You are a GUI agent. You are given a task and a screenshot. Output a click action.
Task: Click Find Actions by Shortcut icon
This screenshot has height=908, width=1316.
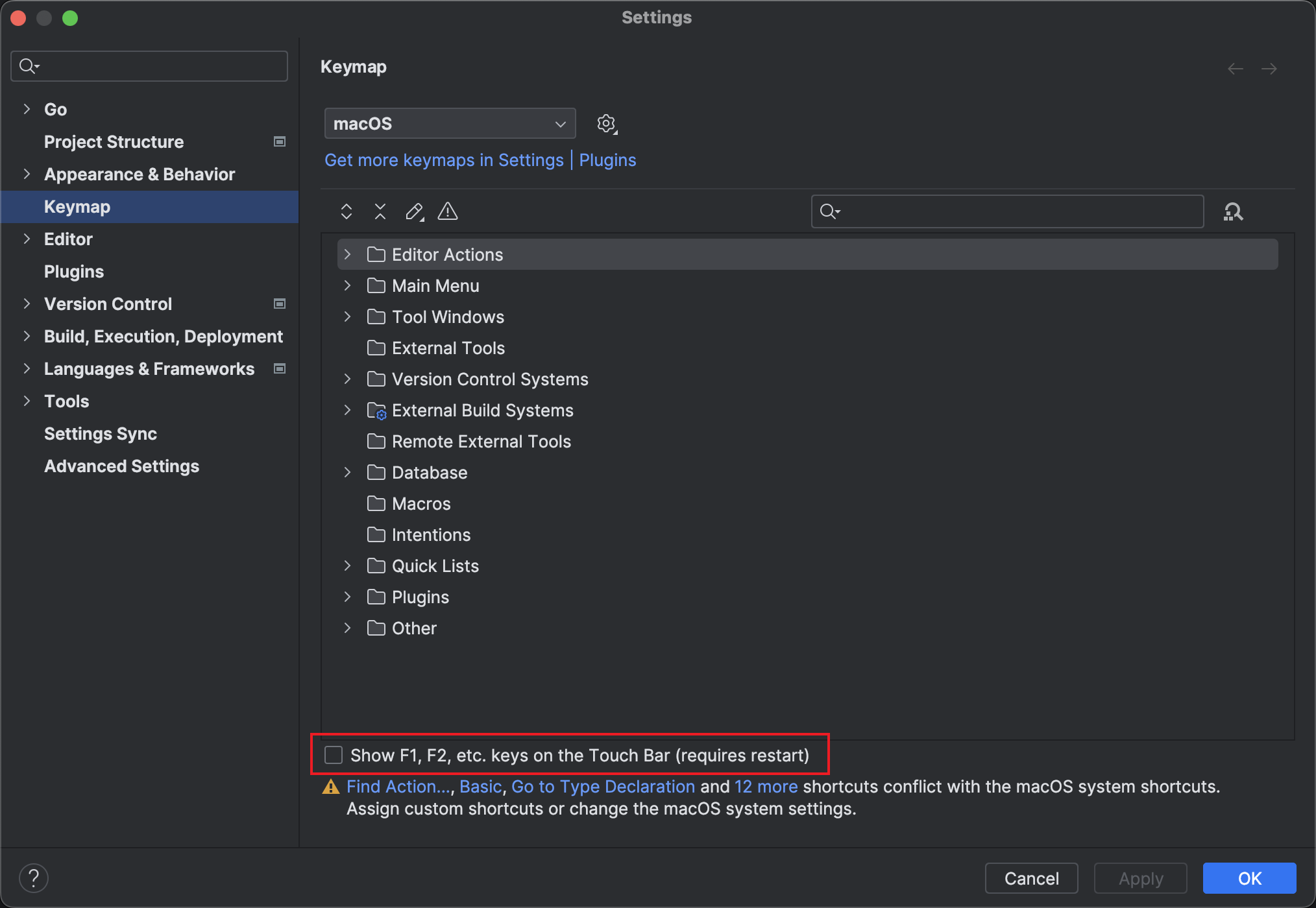(1233, 211)
